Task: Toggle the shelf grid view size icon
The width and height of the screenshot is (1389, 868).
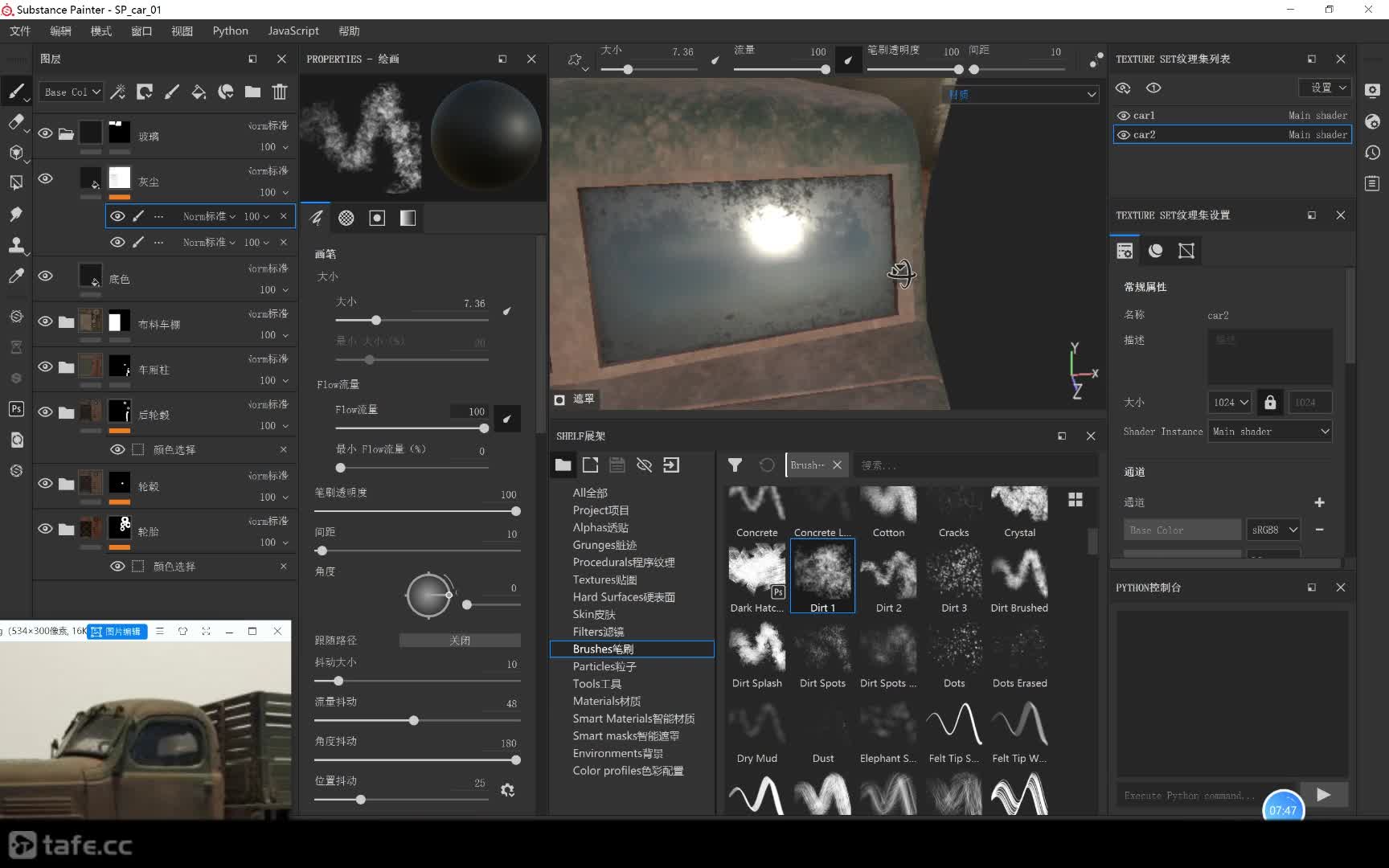Action: point(1075,499)
